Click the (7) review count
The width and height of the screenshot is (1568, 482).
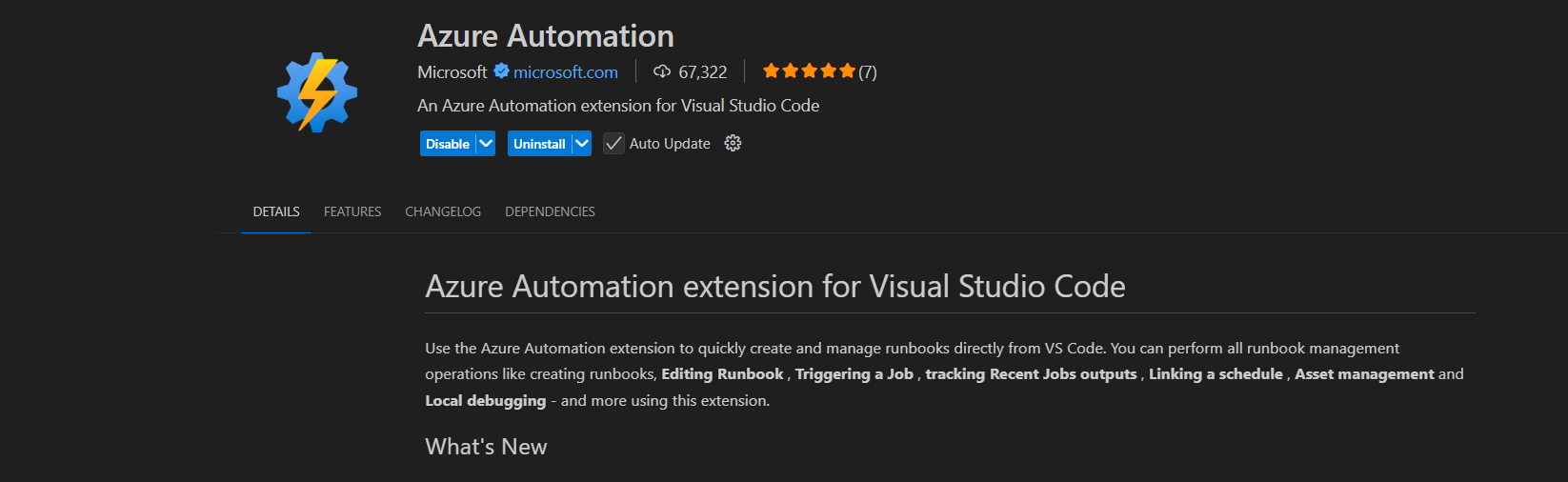[867, 71]
